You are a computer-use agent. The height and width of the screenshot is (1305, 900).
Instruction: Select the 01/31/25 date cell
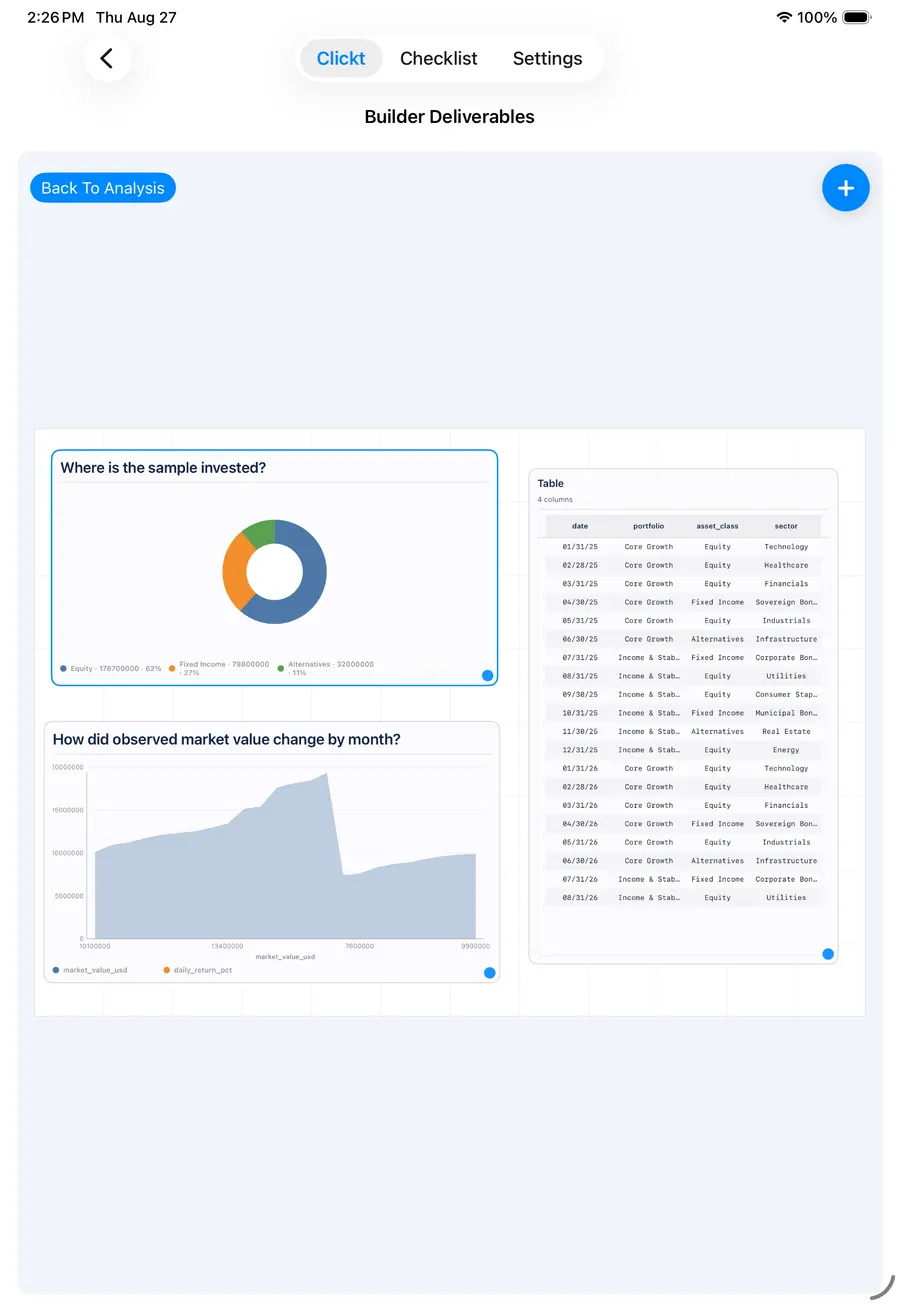(x=580, y=547)
